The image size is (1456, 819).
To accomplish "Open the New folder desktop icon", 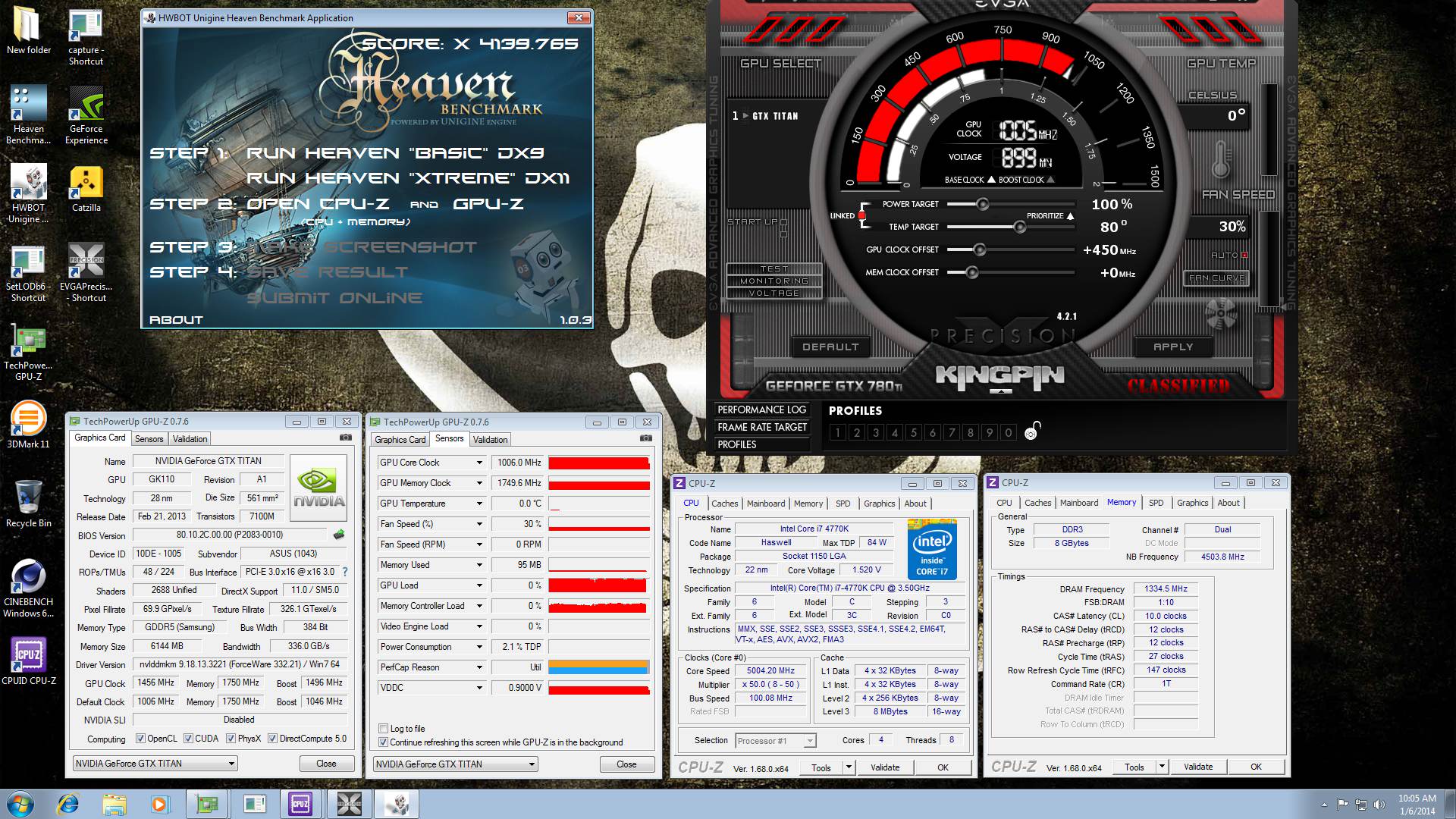I will 28,32.
